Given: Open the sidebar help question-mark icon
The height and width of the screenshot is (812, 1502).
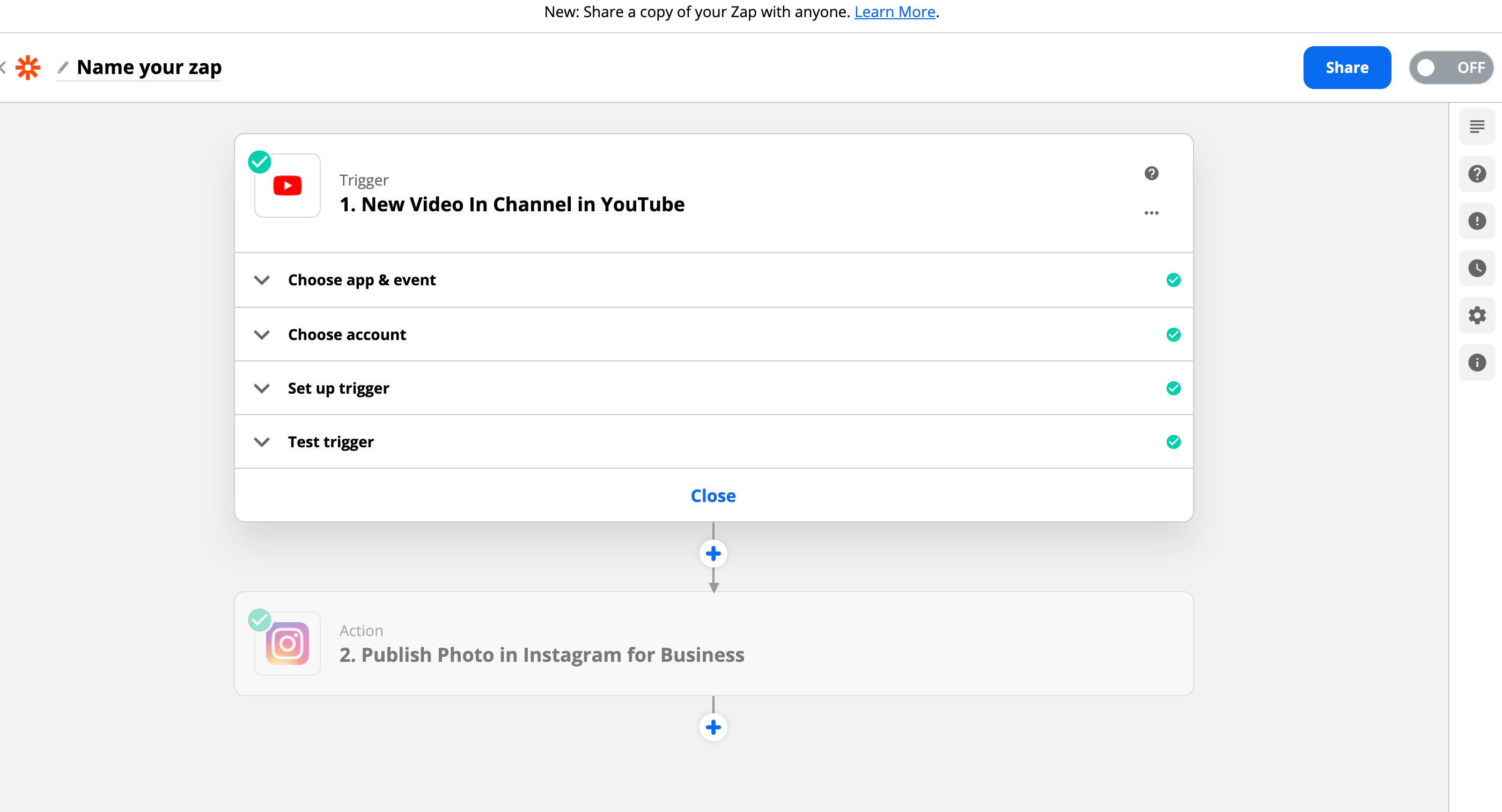Looking at the screenshot, I should pos(1476,174).
